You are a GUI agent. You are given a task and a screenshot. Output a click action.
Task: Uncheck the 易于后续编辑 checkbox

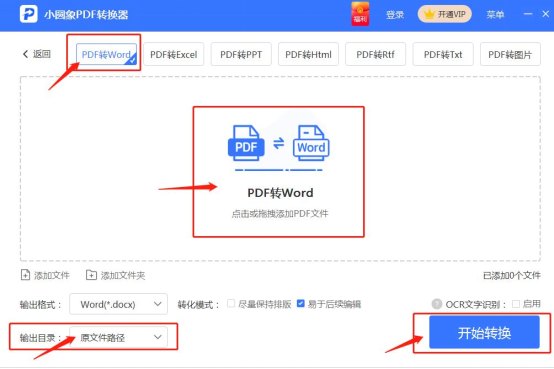(301, 303)
